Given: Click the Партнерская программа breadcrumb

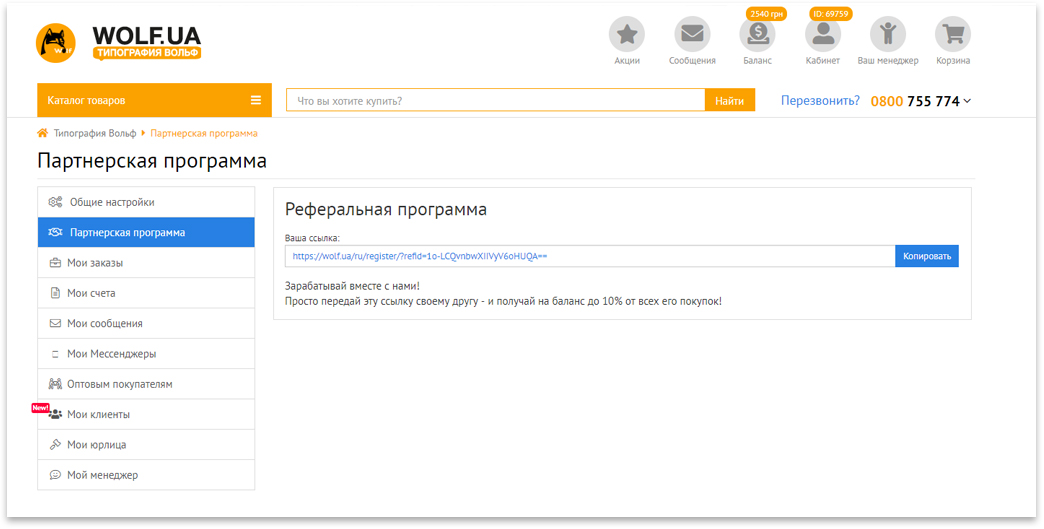Looking at the screenshot, I should coord(204,133).
